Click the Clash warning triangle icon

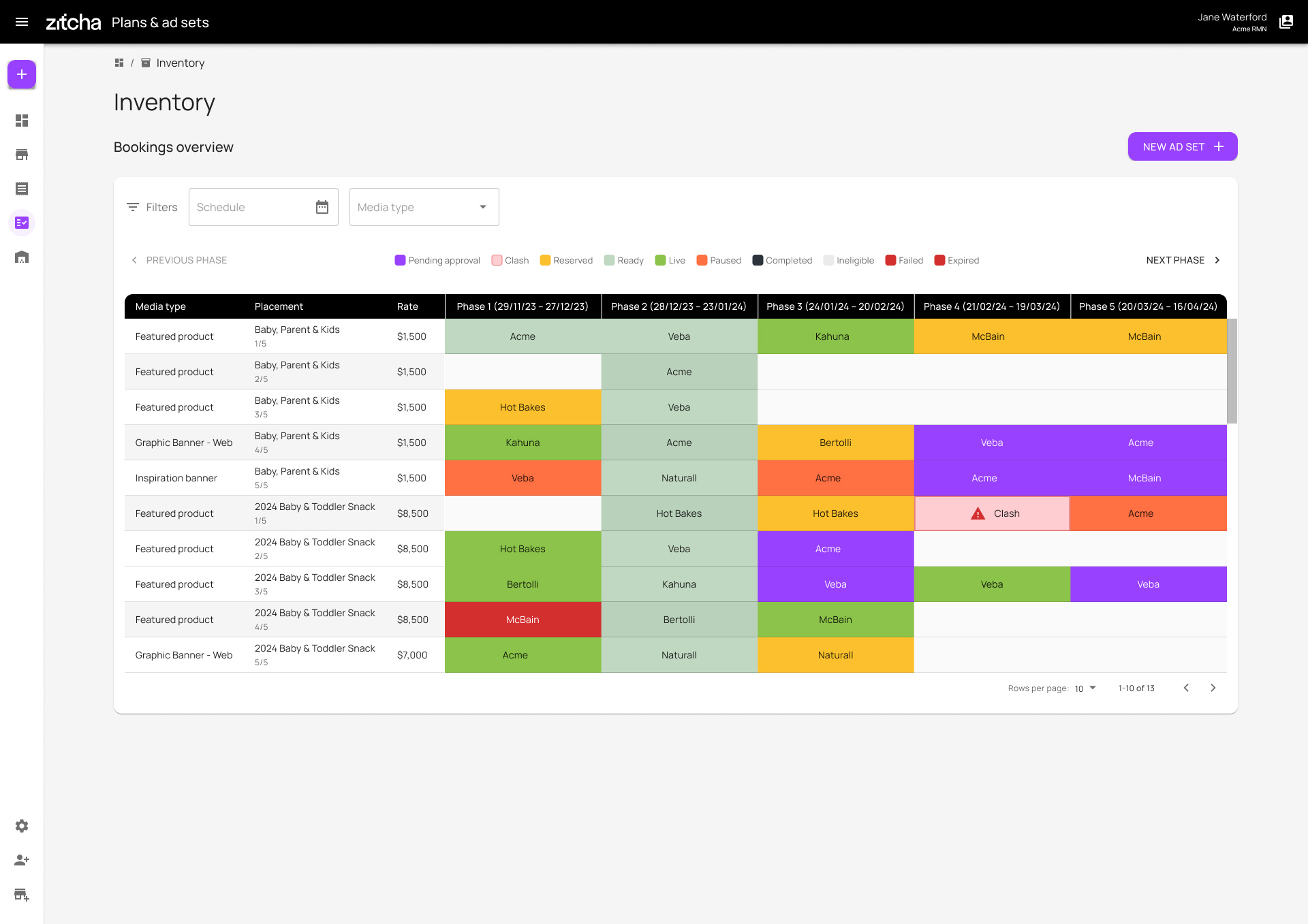click(978, 513)
